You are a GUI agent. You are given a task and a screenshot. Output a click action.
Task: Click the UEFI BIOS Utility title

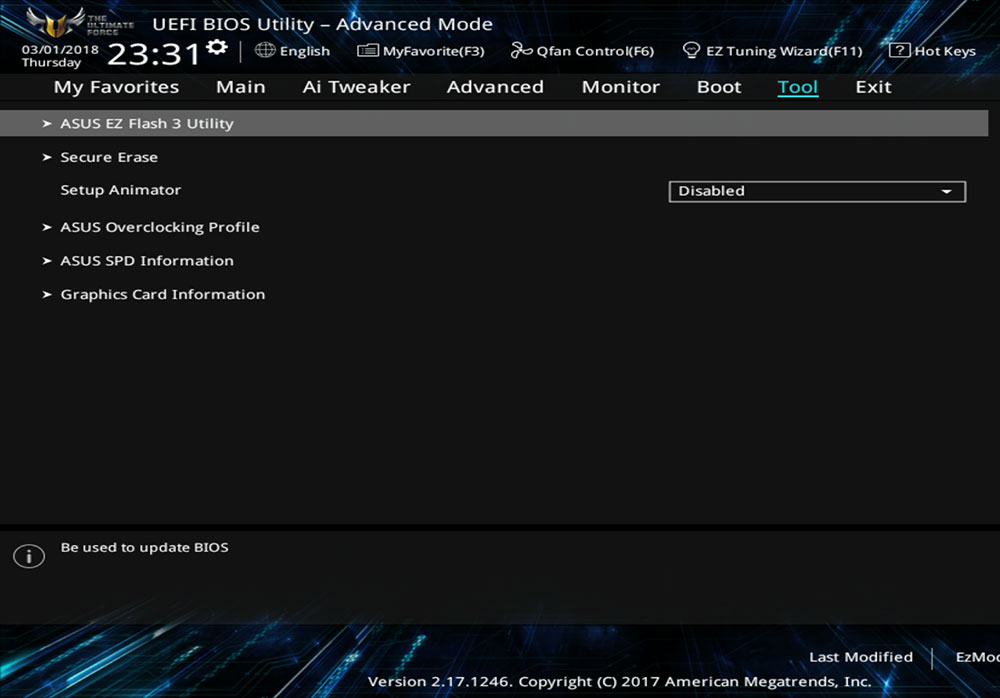click(x=322, y=24)
